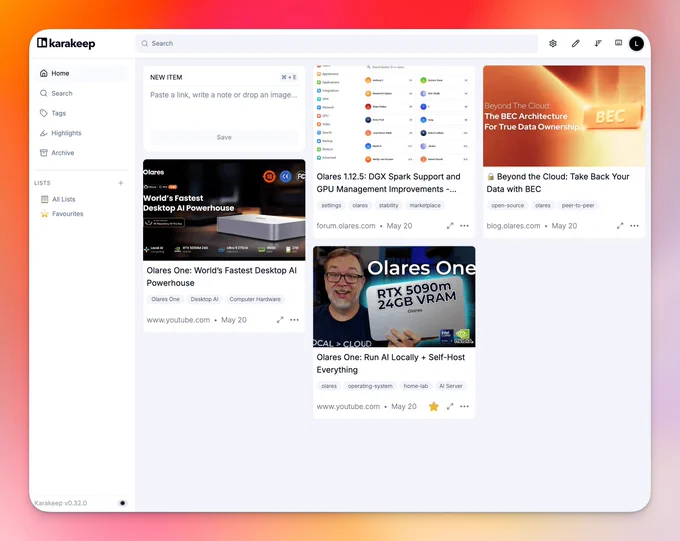This screenshot has width=680, height=541.
Task: Click the forum.olares.com source link
Action: pyautogui.click(x=346, y=226)
